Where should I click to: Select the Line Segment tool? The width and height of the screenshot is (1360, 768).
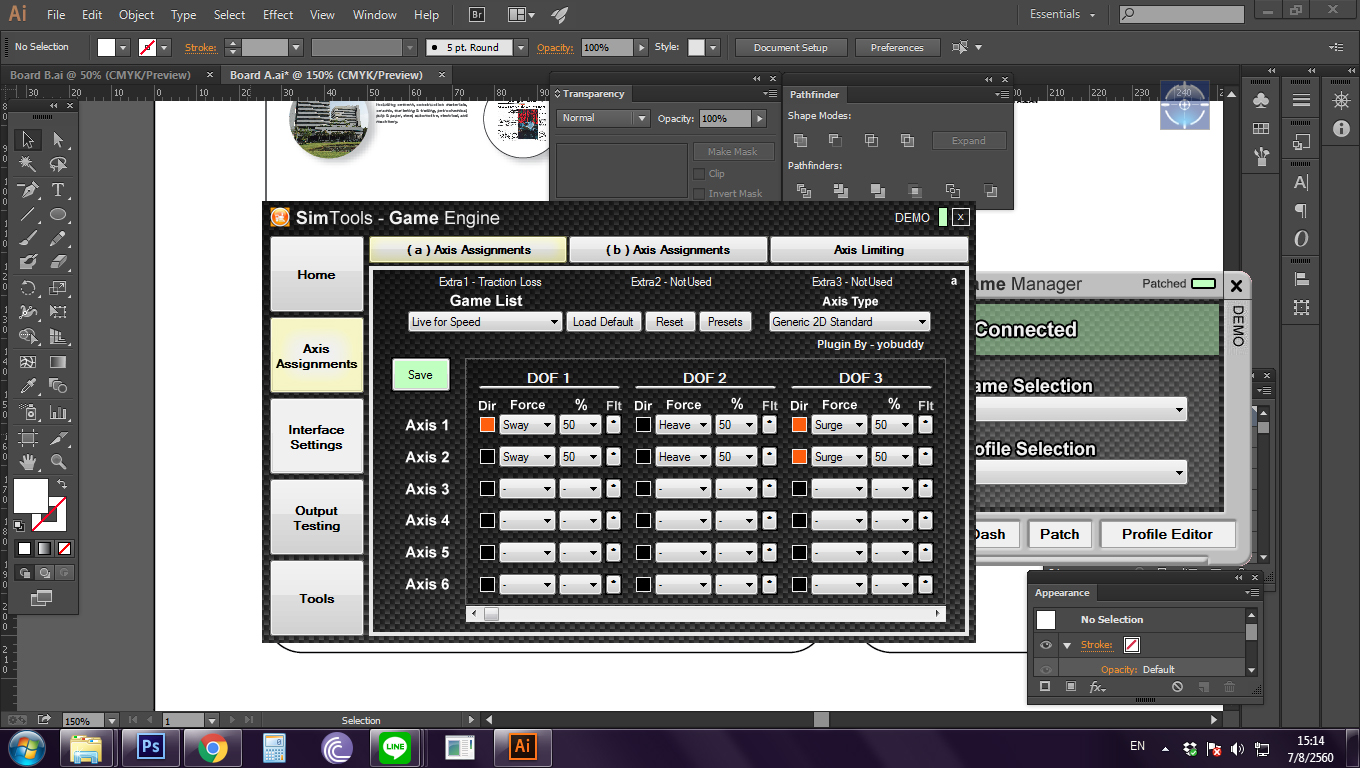coord(28,214)
